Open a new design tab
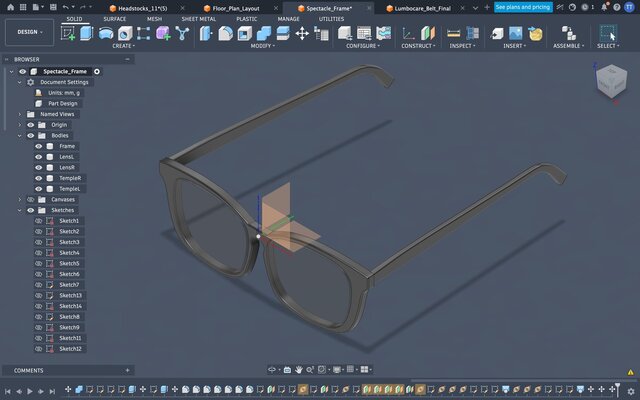 pyautogui.click(x=487, y=7)
